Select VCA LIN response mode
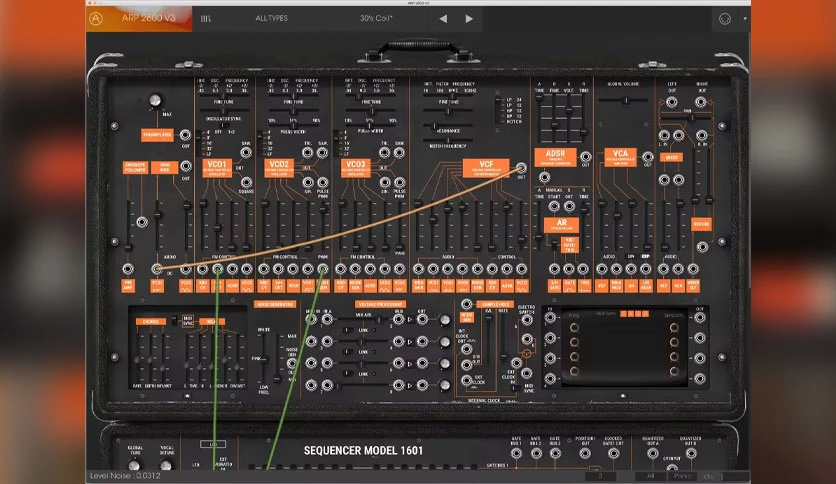The height and width of the screenshot is (484, 836). (631, 256)
